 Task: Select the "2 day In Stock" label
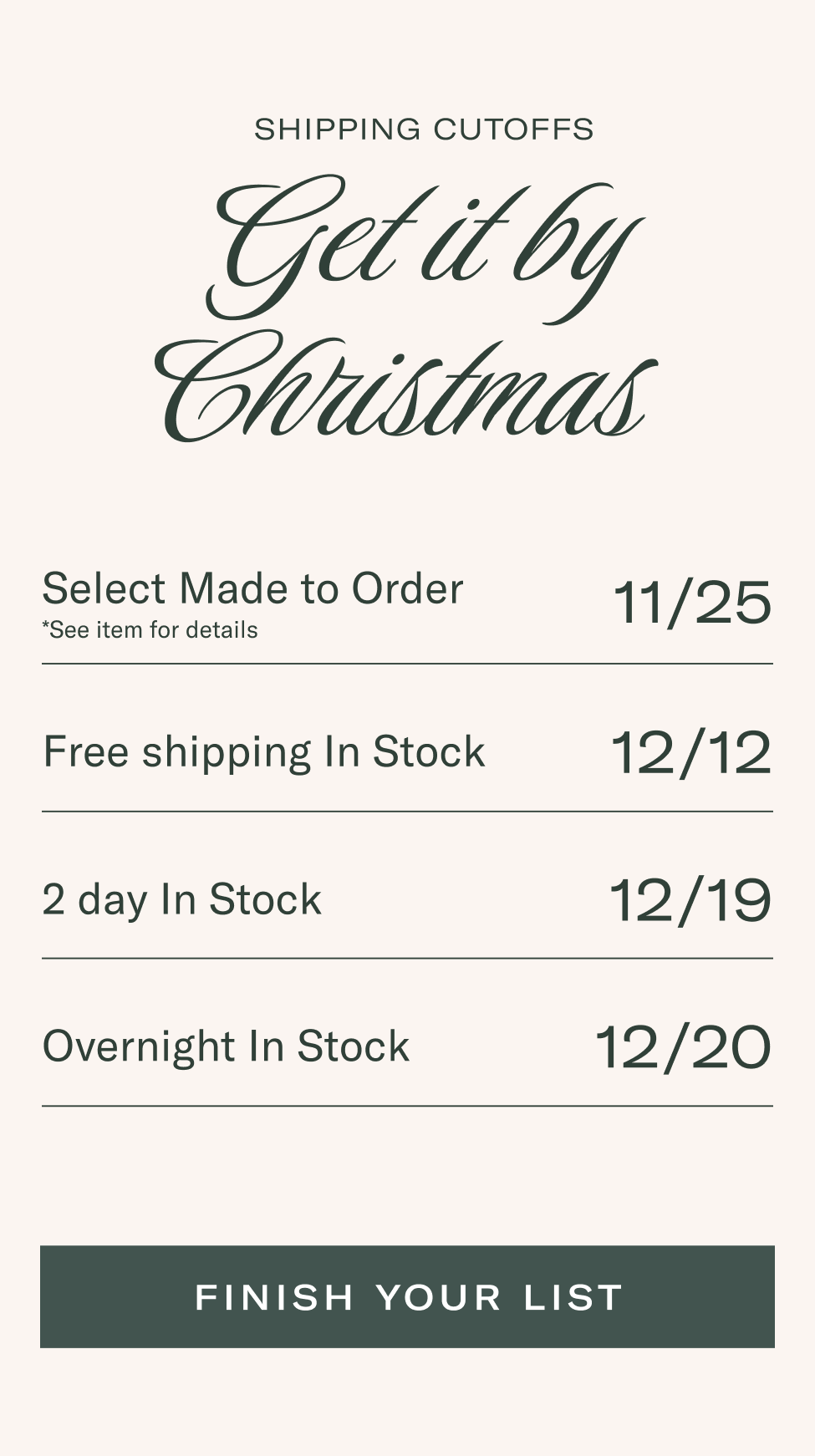[182, 899]
